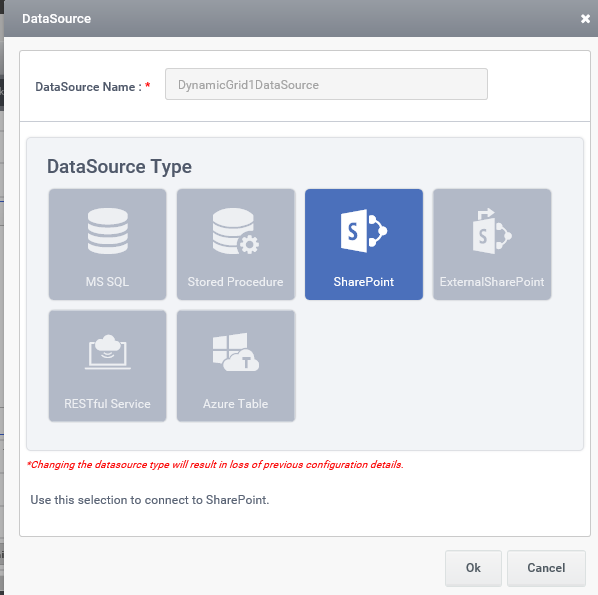Cancel the DataSource dialog
This screenshot has width=598, height=595.
click(547, 568)
